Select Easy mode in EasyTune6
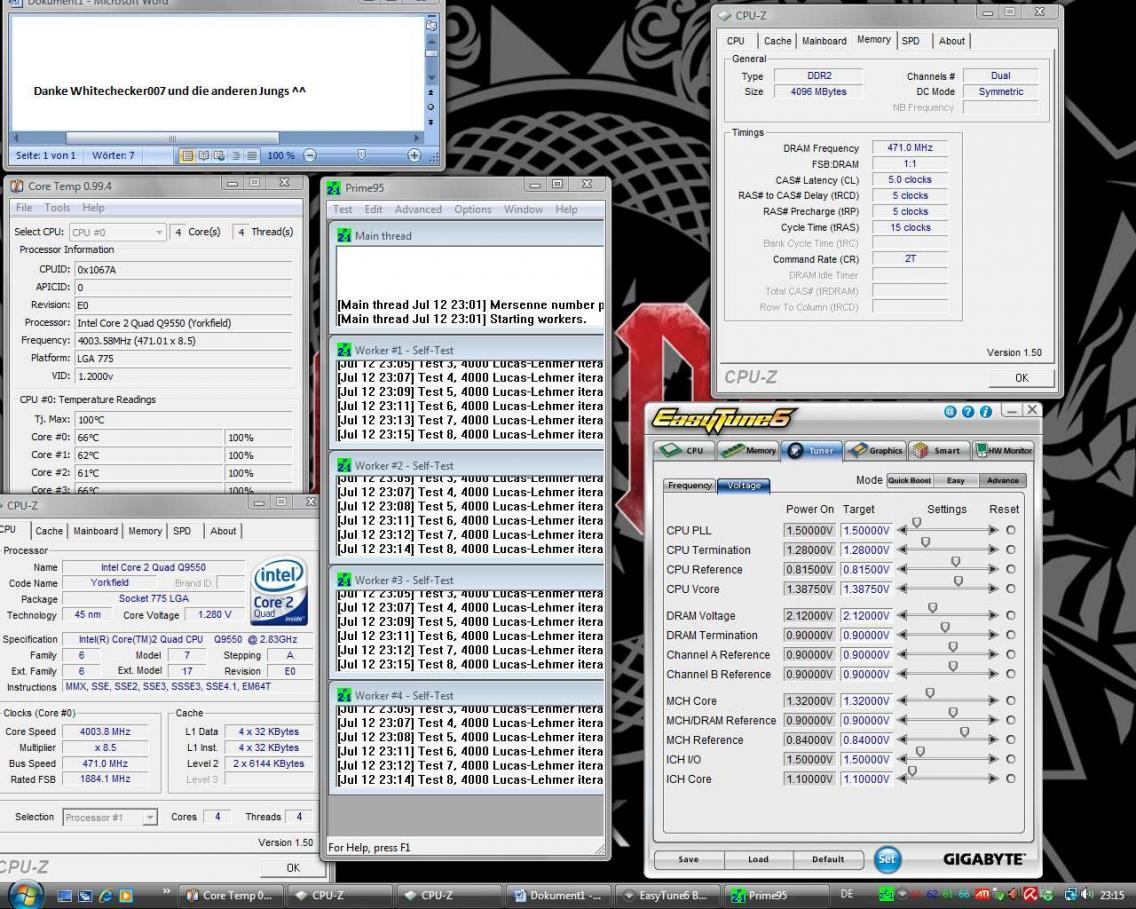1136x909 pixels. tap(956, 480)
